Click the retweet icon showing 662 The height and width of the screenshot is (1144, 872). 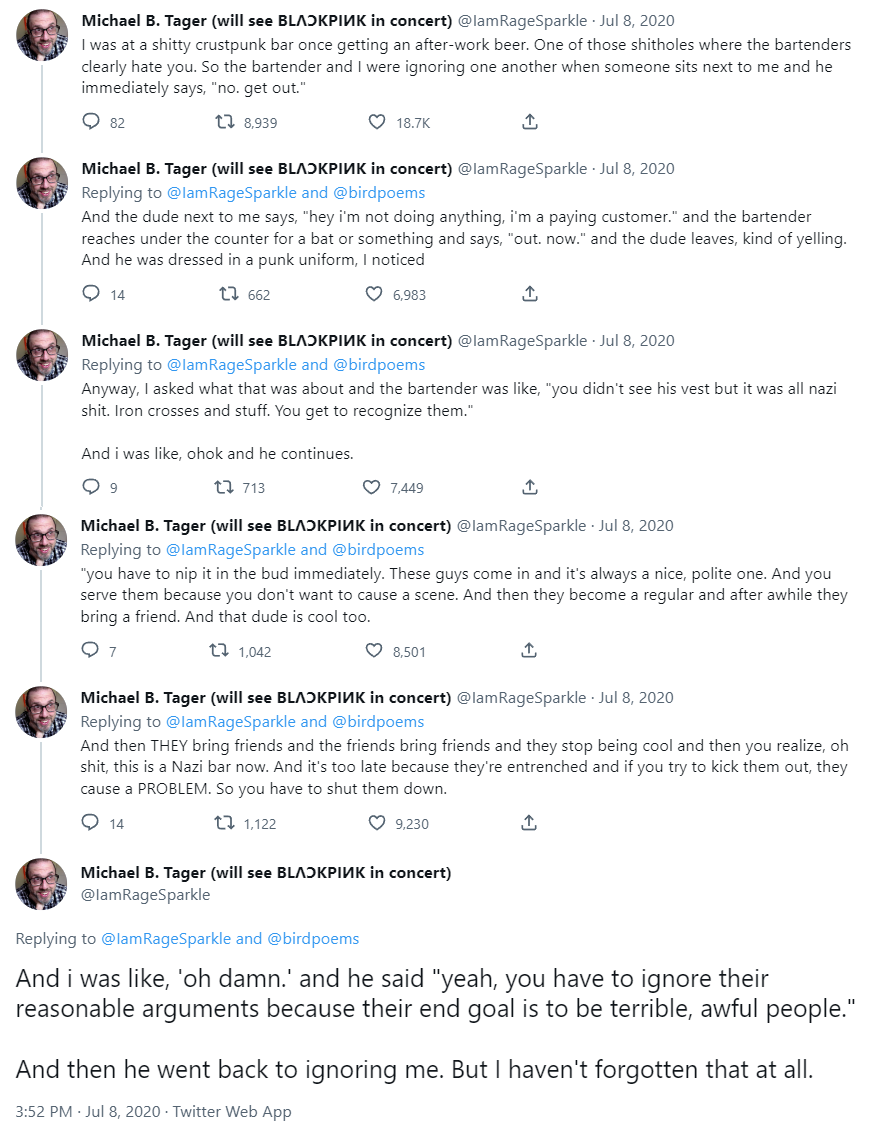[x=229, y=294]
